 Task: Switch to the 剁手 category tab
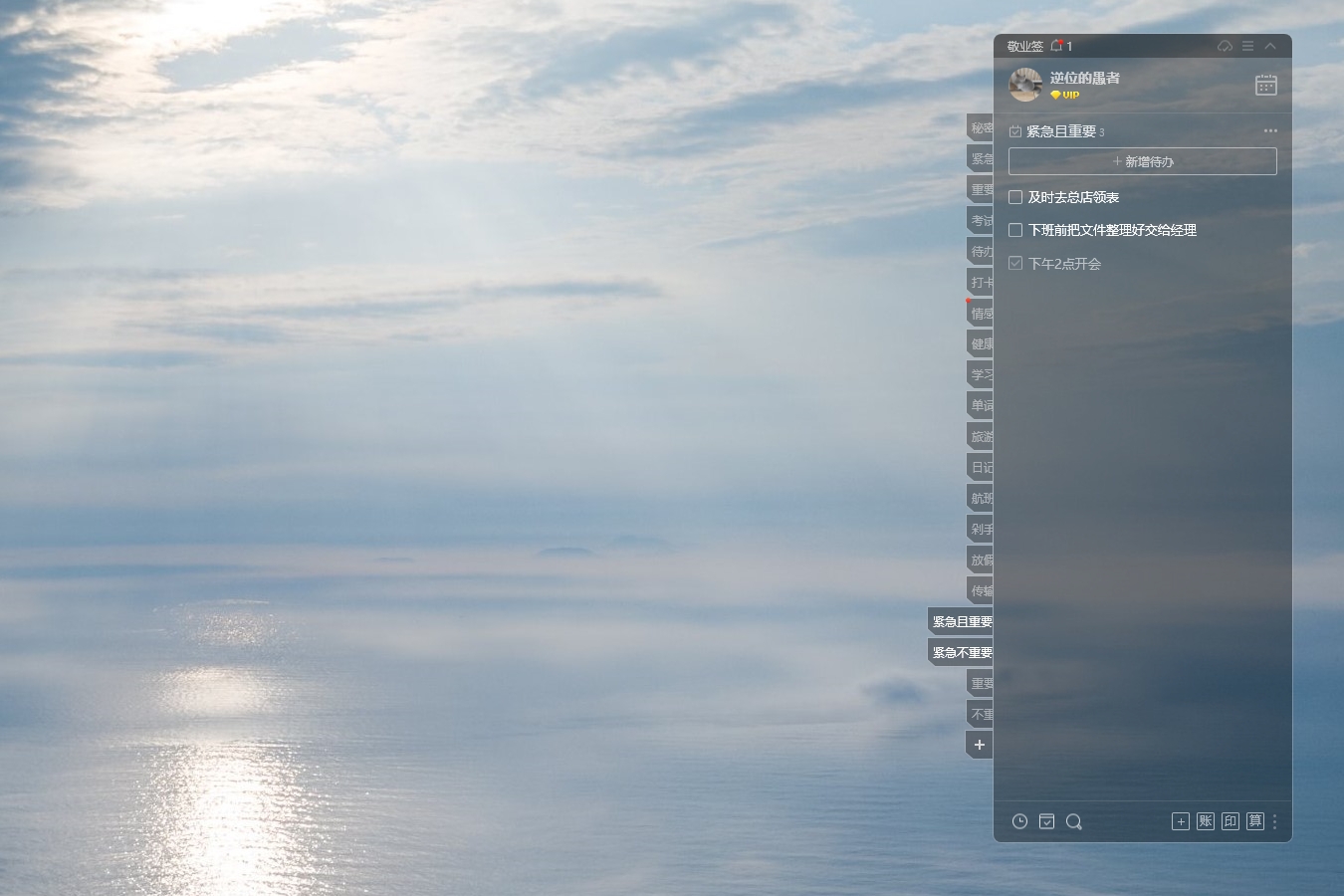(981, 529)
